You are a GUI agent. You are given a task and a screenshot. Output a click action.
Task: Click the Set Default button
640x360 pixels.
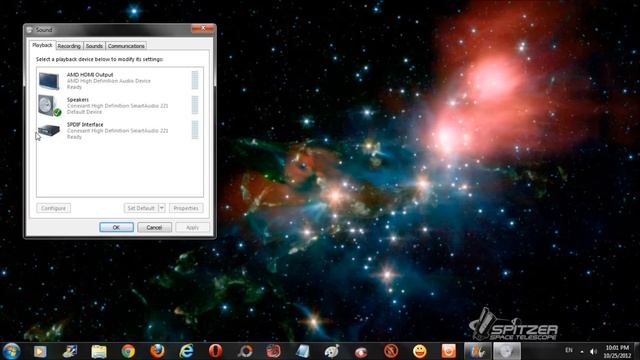coord(141,208)
